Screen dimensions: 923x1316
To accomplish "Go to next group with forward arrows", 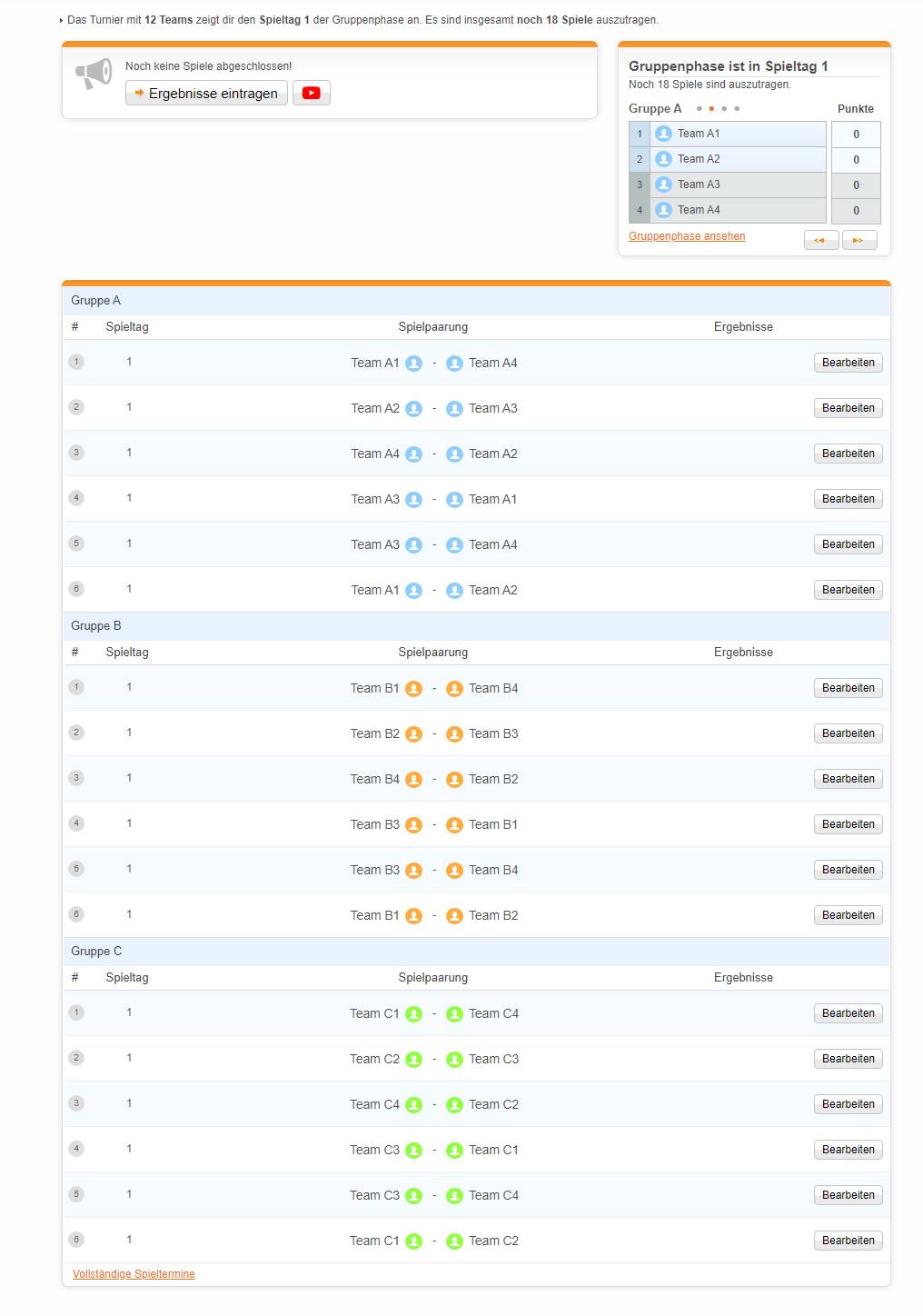I will pyautogui.click(x=858, y=240).
